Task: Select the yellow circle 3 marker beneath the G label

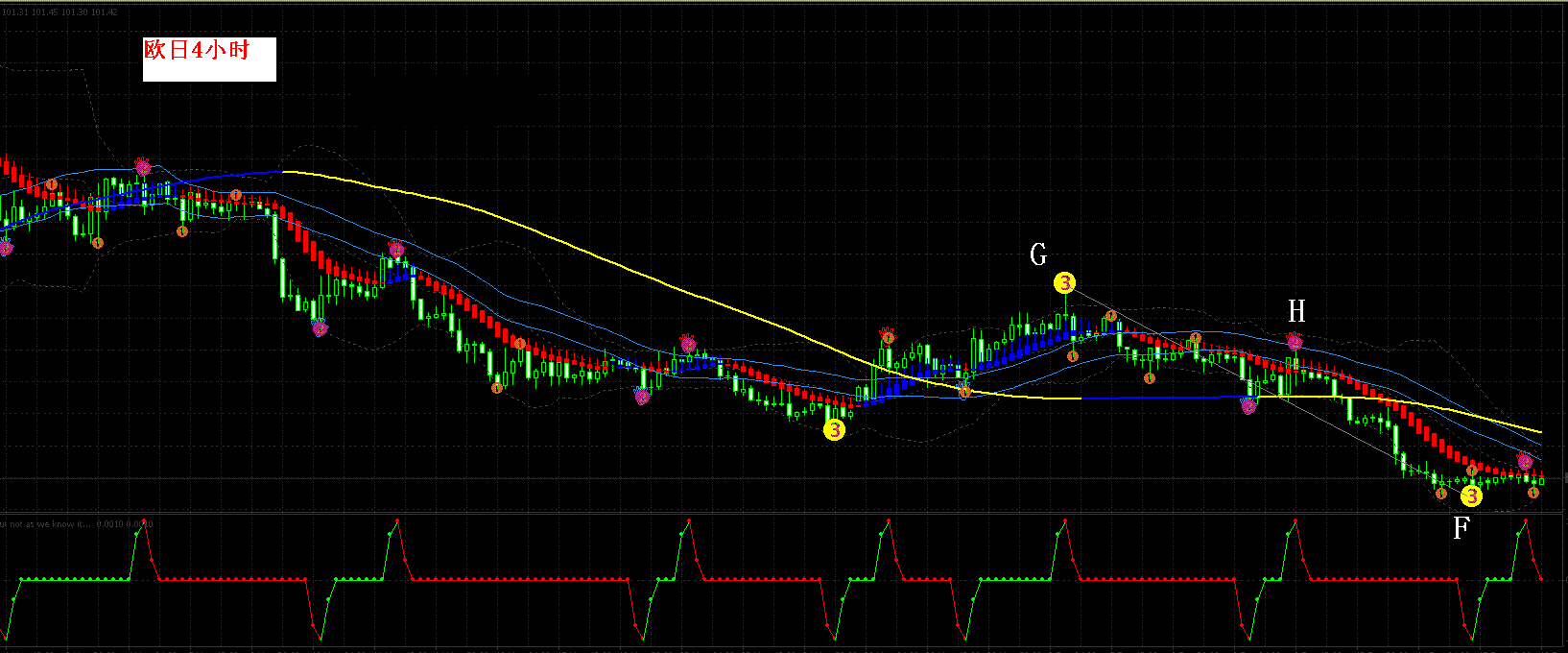Action: 1064,283
